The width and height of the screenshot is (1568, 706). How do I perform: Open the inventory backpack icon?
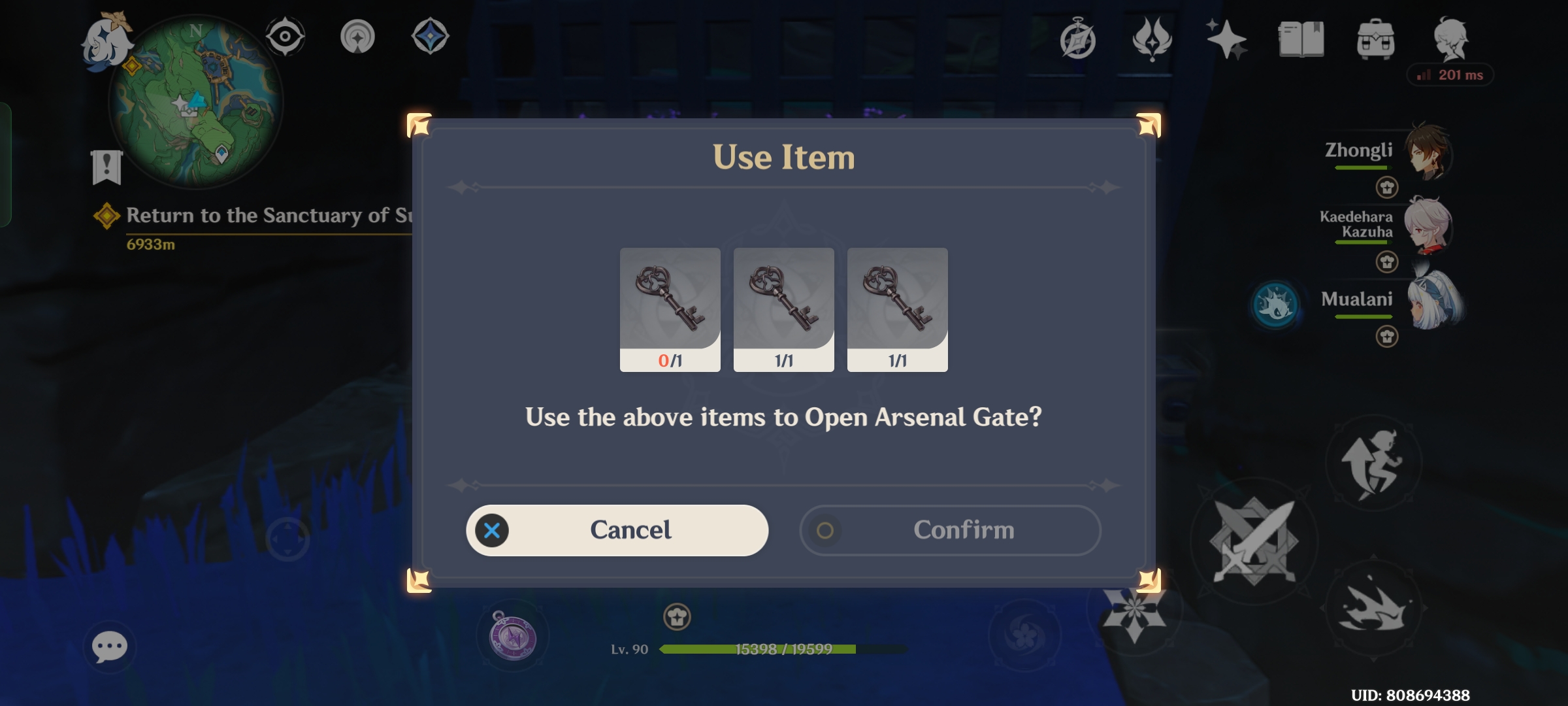point(1375,39)
